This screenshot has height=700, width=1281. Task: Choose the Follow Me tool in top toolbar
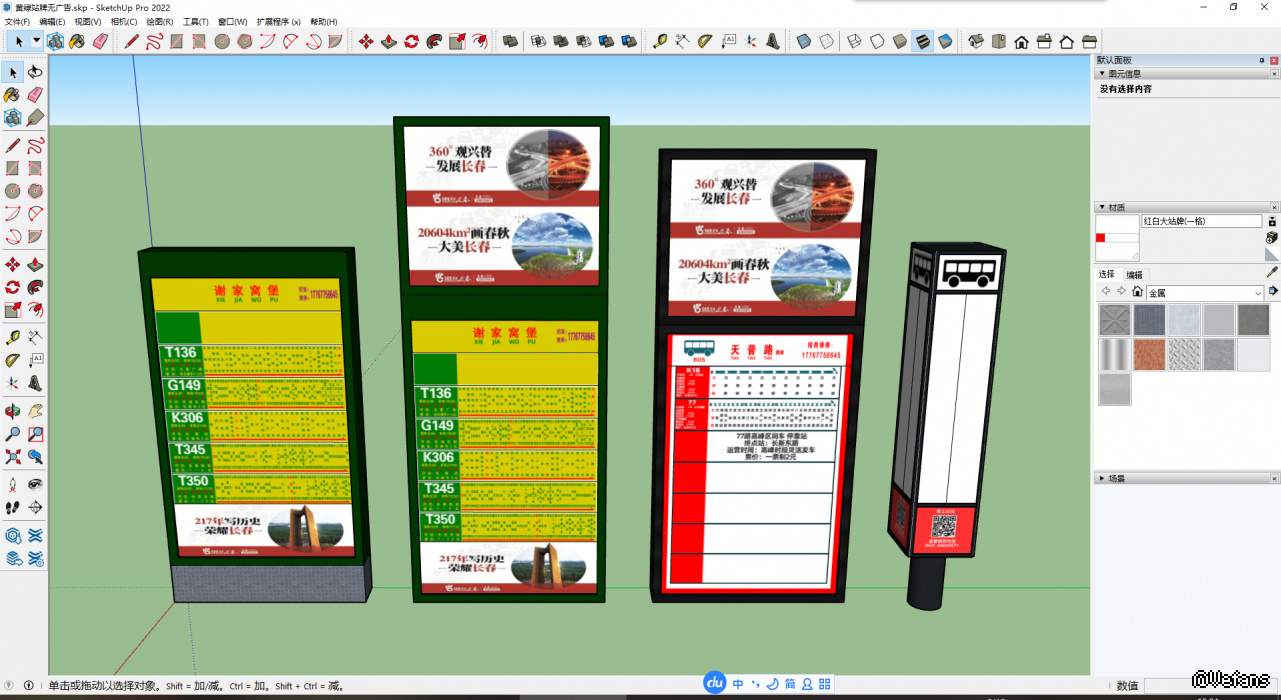click(x=434, y=41)
